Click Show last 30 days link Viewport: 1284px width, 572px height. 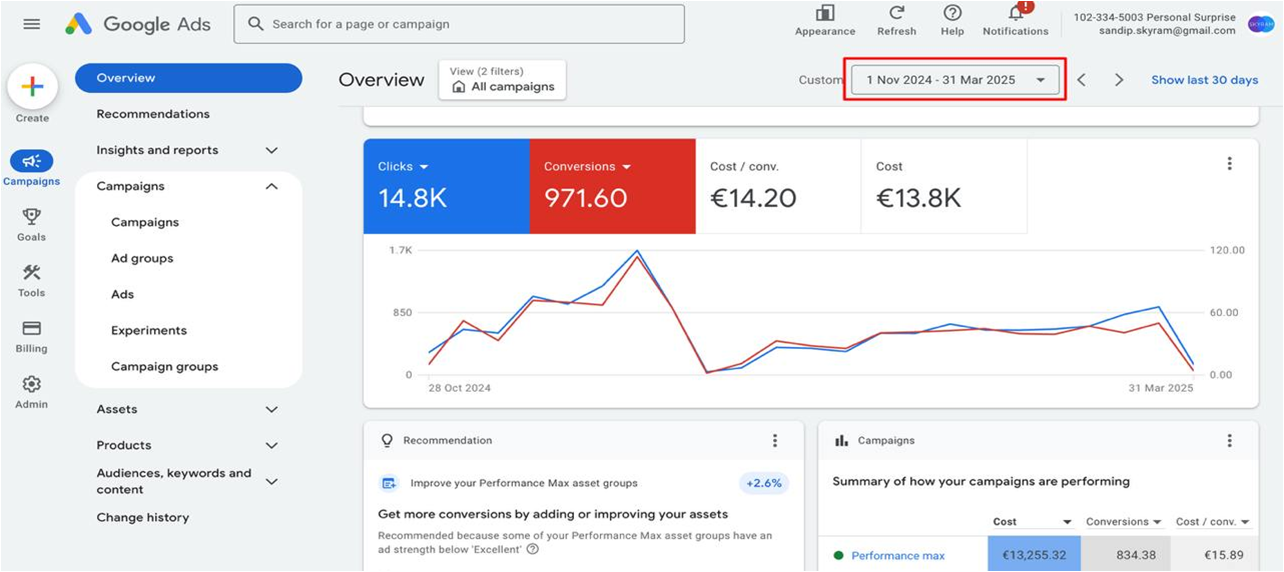(x=1204, y=80)
